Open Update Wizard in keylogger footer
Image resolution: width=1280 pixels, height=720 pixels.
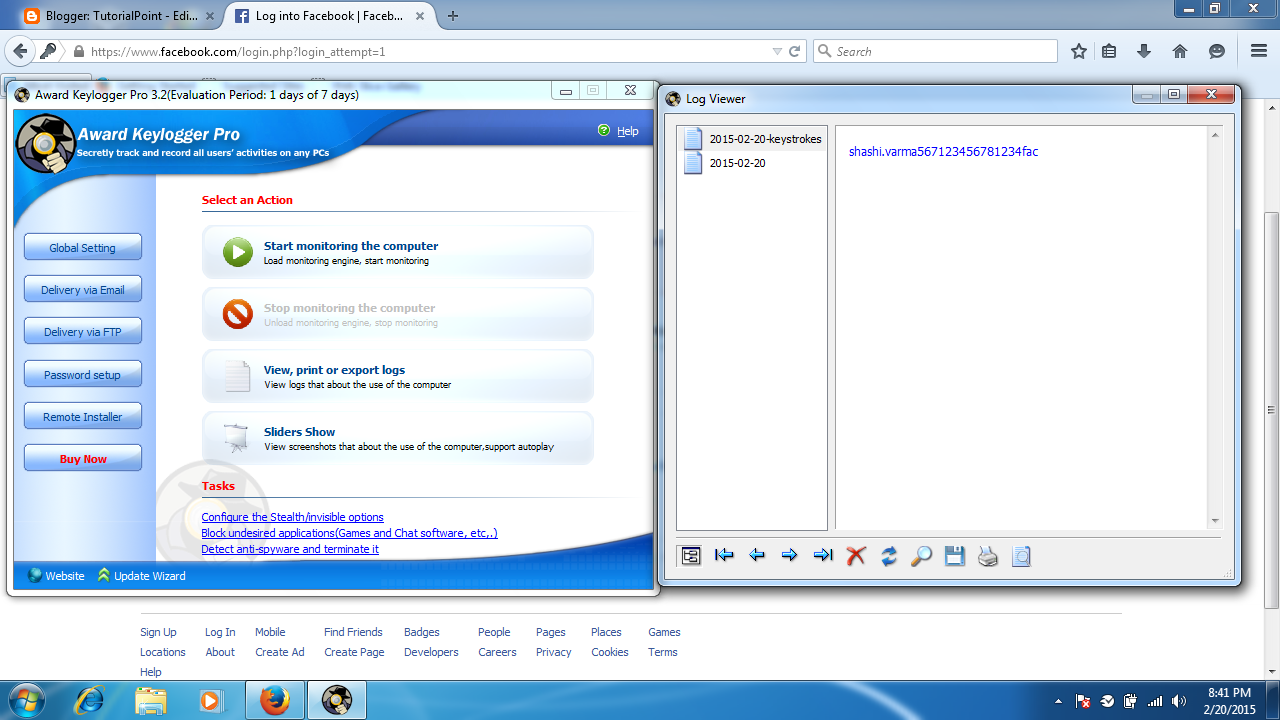tap(141, 576)
